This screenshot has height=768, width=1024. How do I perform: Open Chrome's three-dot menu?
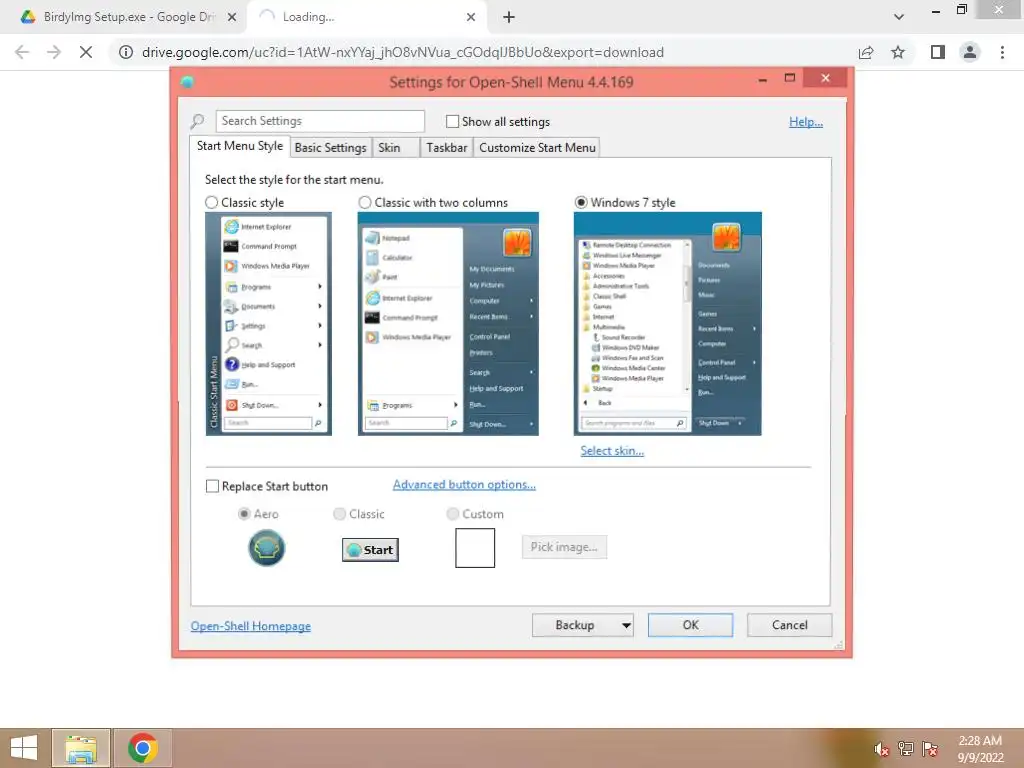click(1002, 52)
